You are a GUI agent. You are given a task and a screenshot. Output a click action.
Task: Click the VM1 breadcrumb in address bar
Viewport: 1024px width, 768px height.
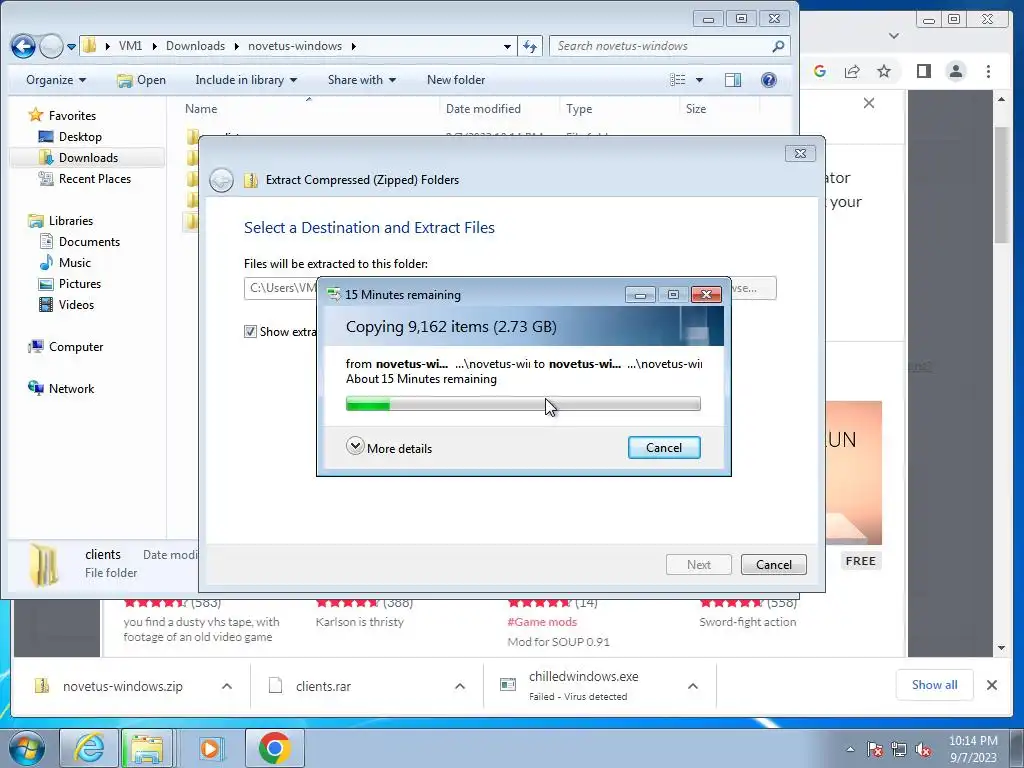[131, 46]
